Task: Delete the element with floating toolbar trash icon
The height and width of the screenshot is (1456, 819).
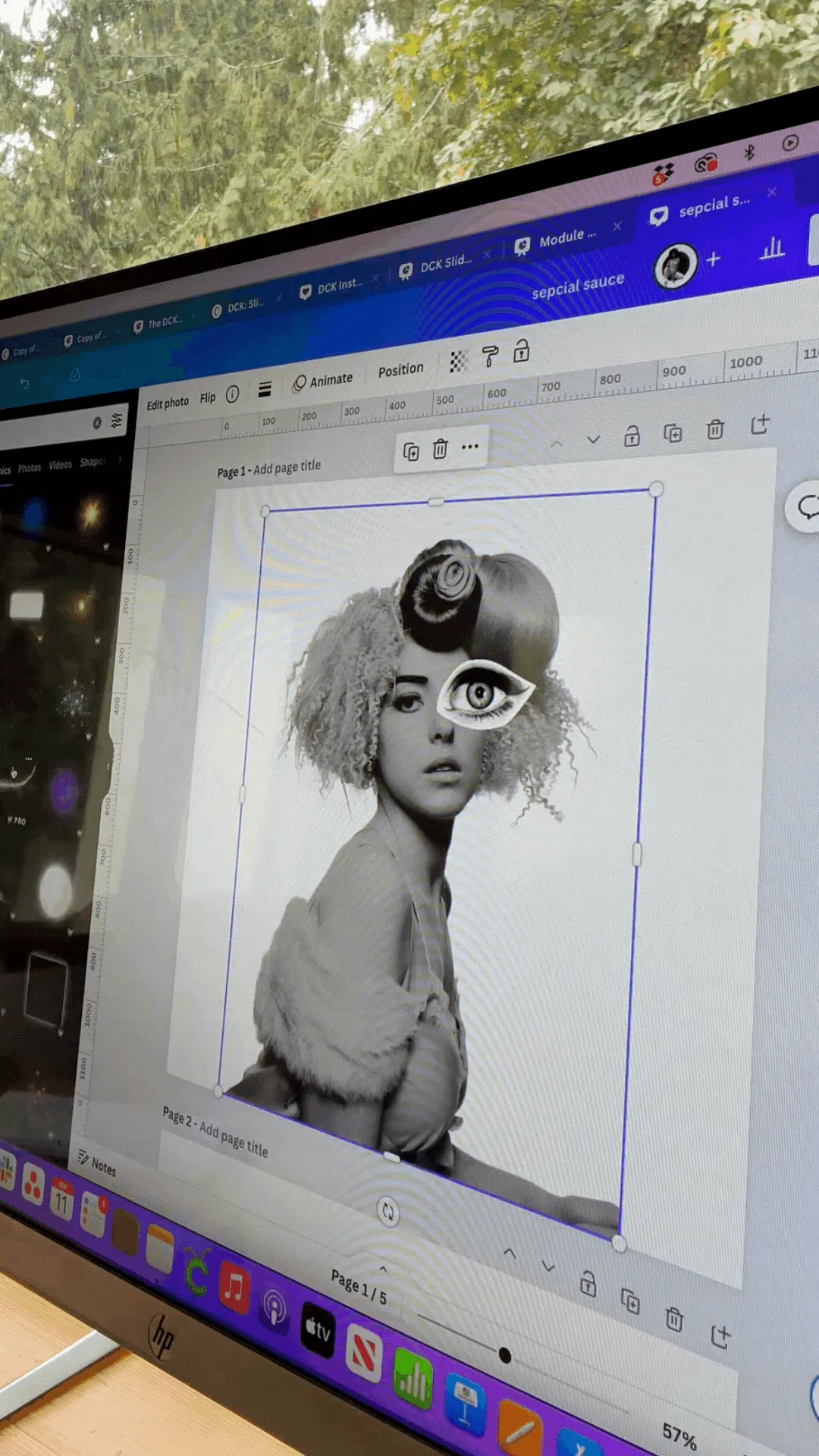Action: point(440,449)
